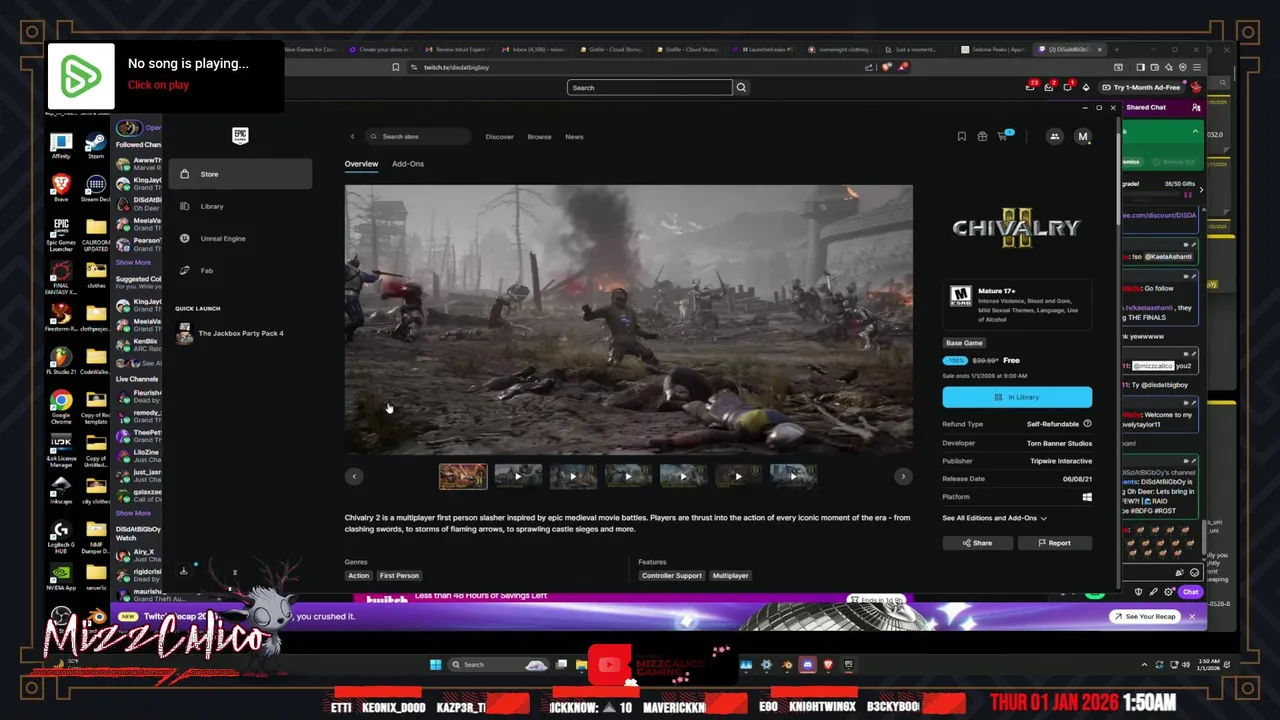Open the gift icon in store header

(x=982, y=136)
